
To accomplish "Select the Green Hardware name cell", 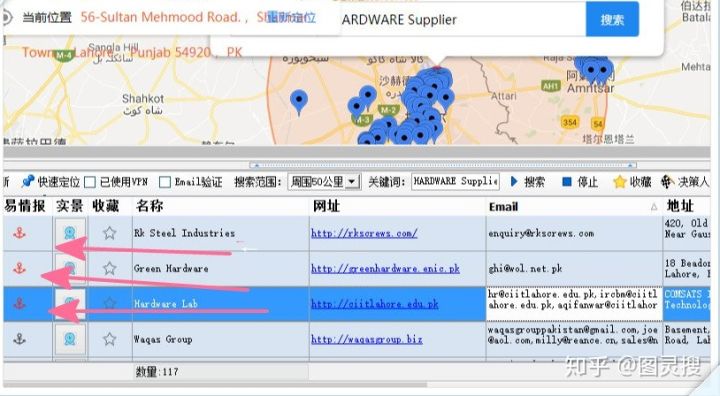I will tap(221, 269).
